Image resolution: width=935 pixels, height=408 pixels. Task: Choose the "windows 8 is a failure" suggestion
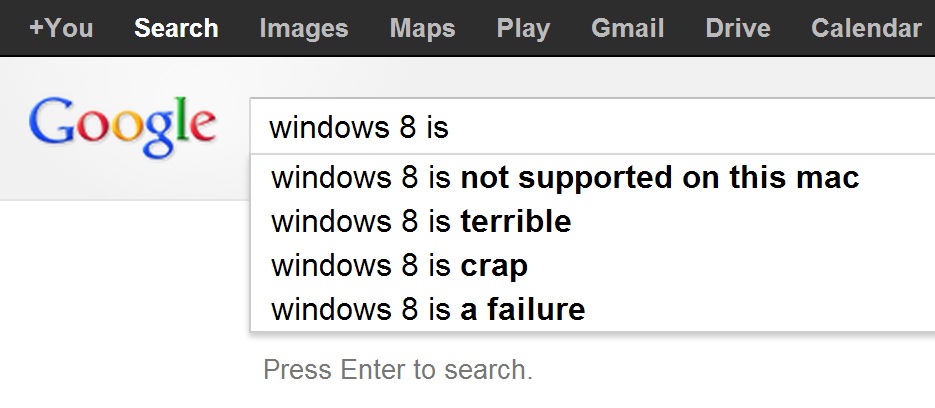point(428,309)
